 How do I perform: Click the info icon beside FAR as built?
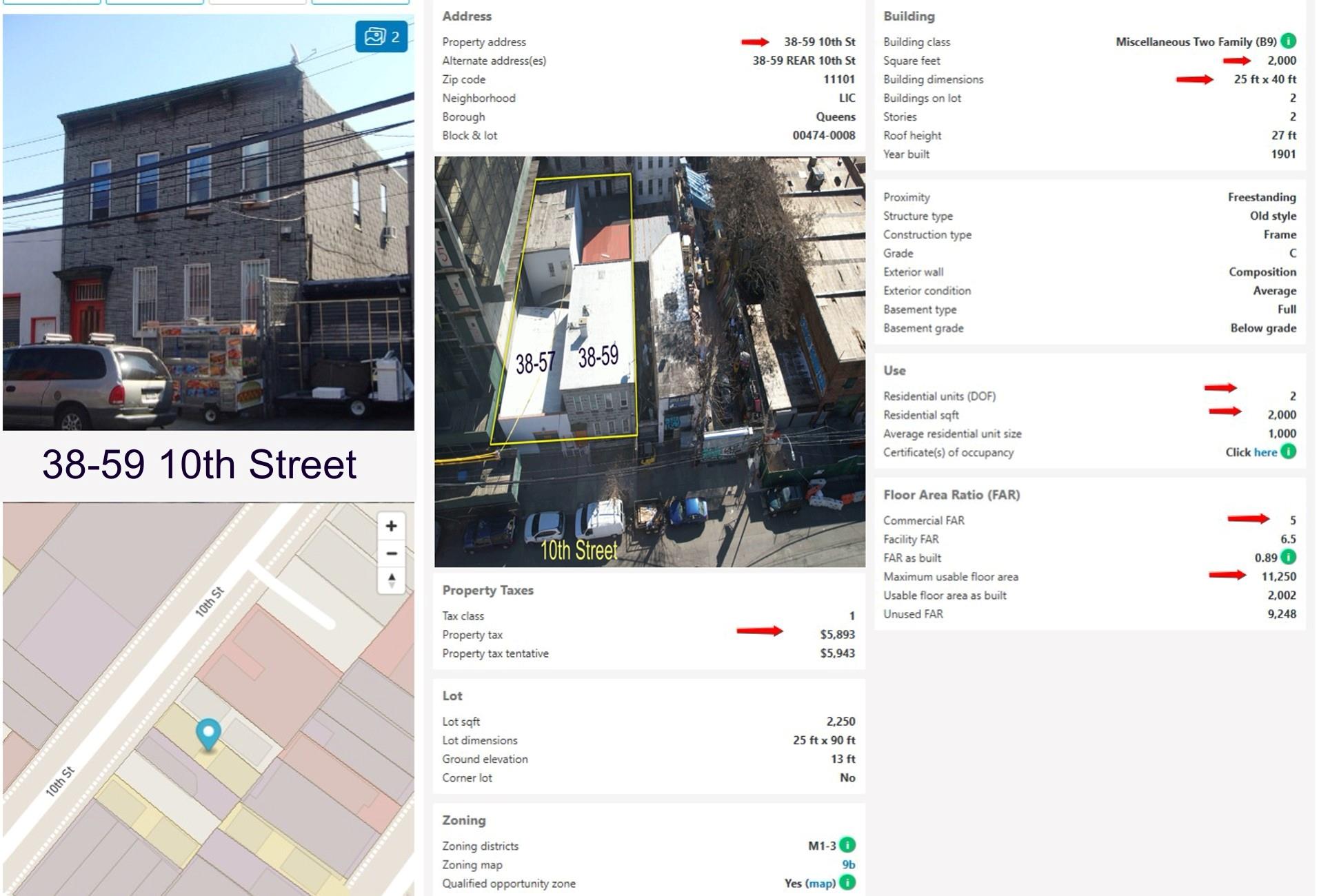coord(1288,558)
